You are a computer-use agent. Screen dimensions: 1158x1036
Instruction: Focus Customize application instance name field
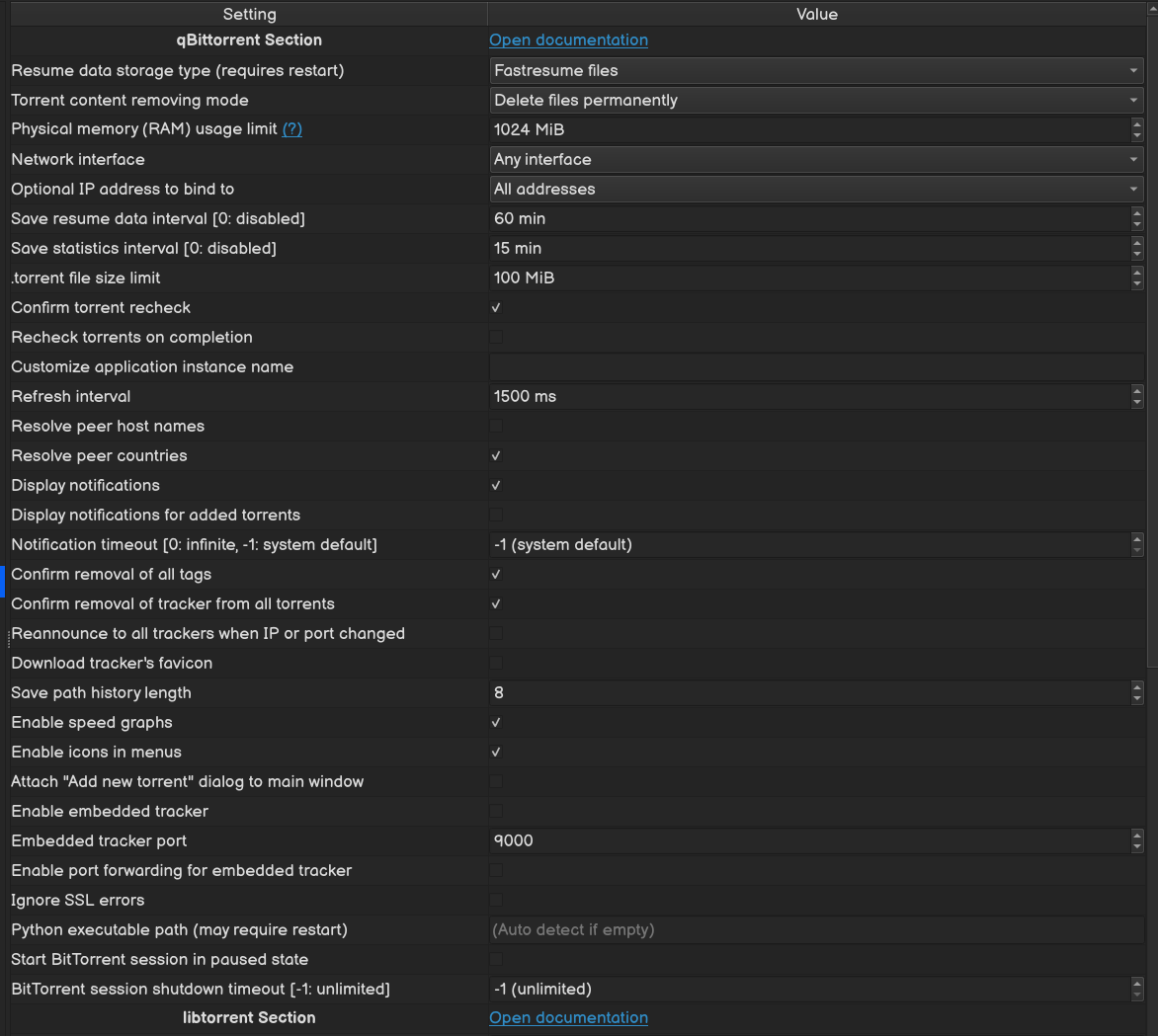pos(816,367)
